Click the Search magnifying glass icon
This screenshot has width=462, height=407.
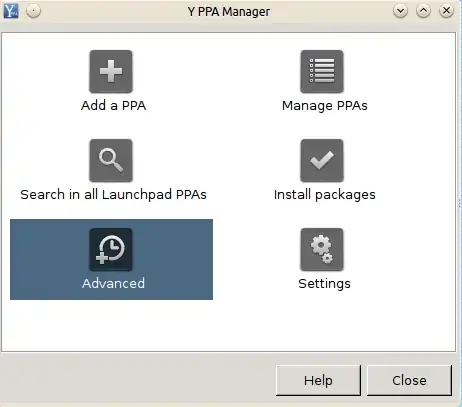click(x=111, y=160)
